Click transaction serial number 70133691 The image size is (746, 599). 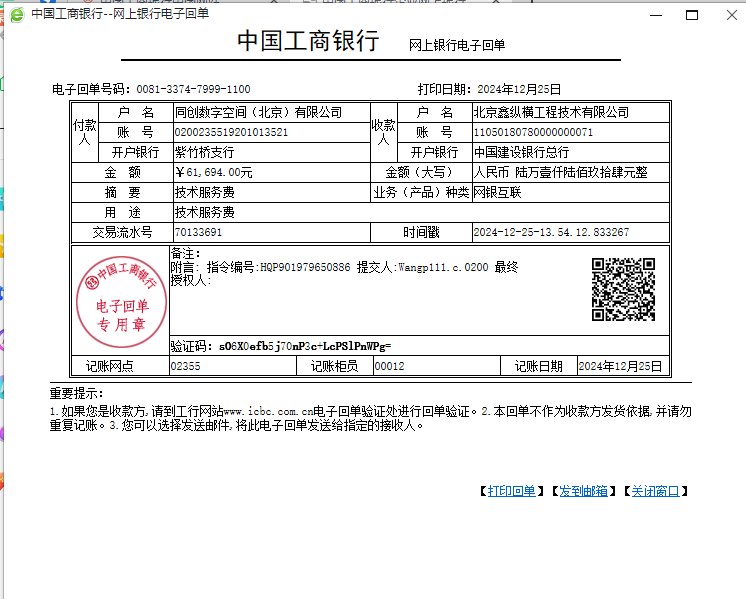point(198,232)
